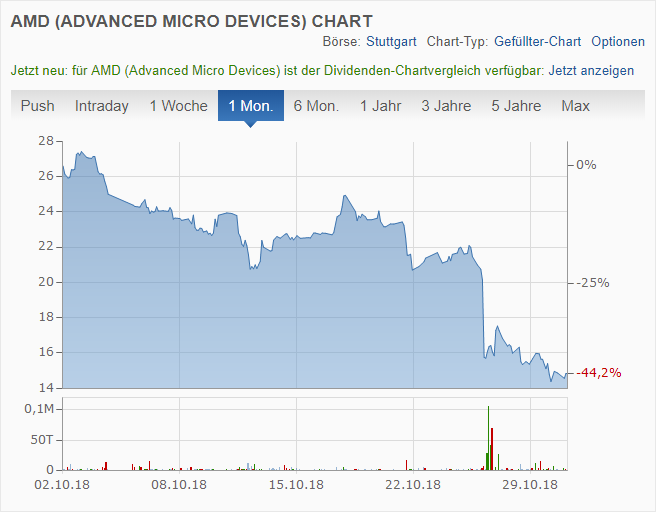Click the AMD (Advanced Micro Devices) Chart heading

pyautogui.click(x=191, y=21)
